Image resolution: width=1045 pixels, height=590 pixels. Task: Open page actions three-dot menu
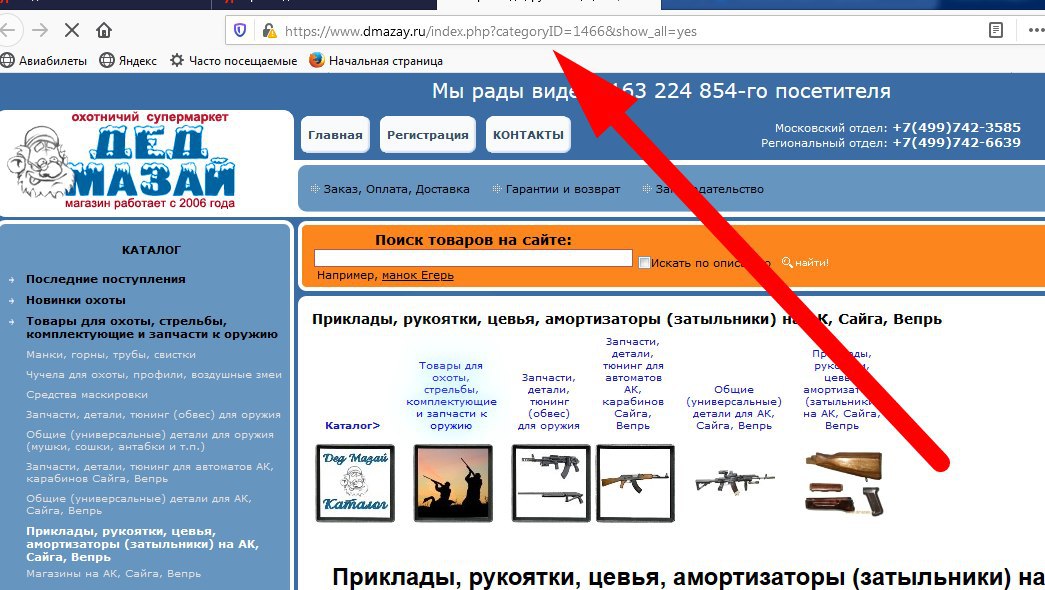1036,30
